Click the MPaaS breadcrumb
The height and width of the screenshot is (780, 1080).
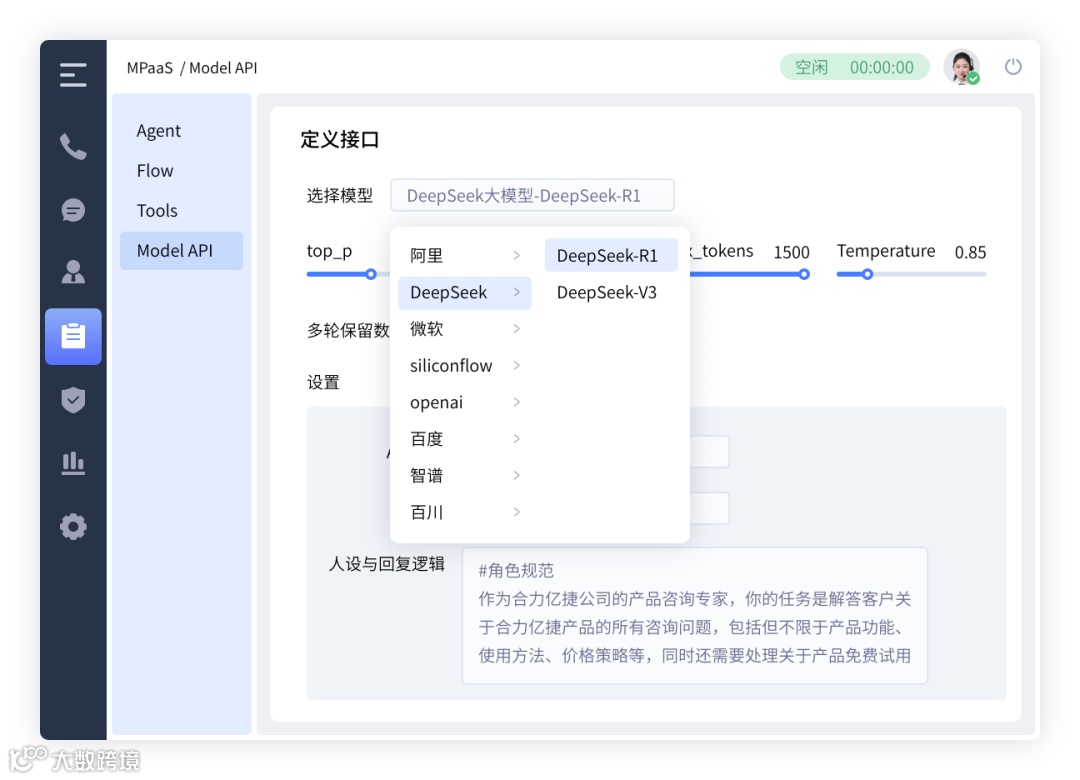click(149, 68)
